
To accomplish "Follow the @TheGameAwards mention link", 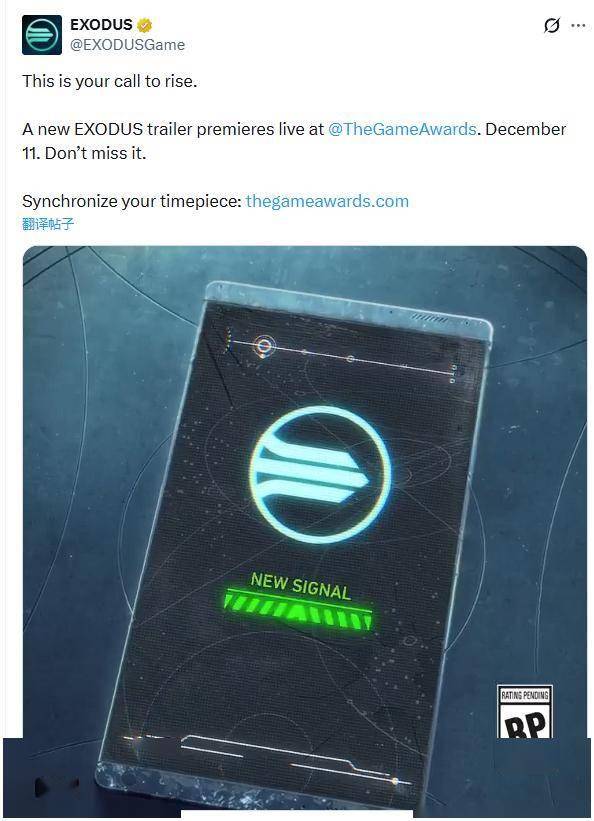I will coord(402,129).
